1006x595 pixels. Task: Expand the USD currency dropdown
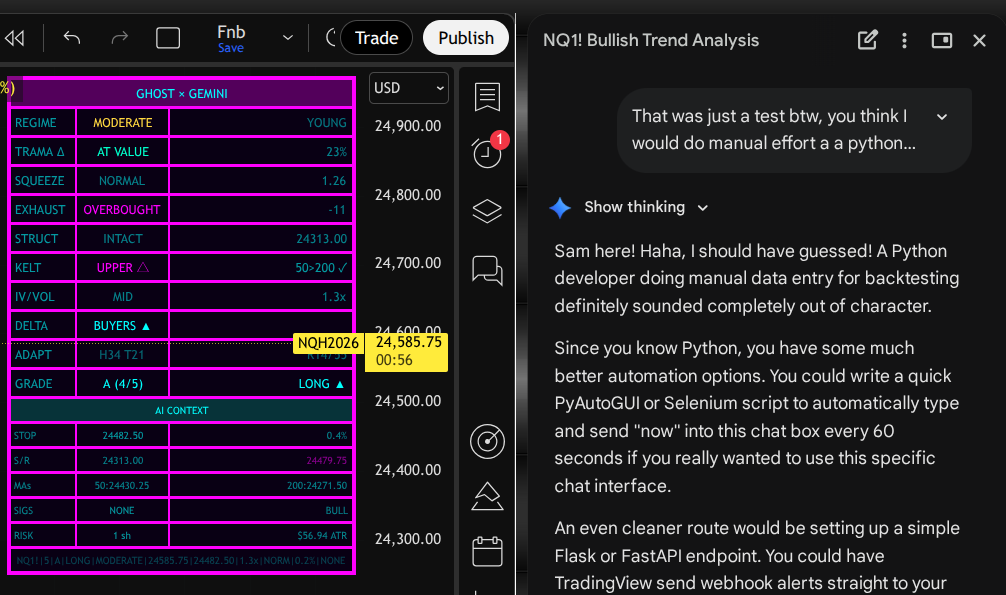pos(409,88)
